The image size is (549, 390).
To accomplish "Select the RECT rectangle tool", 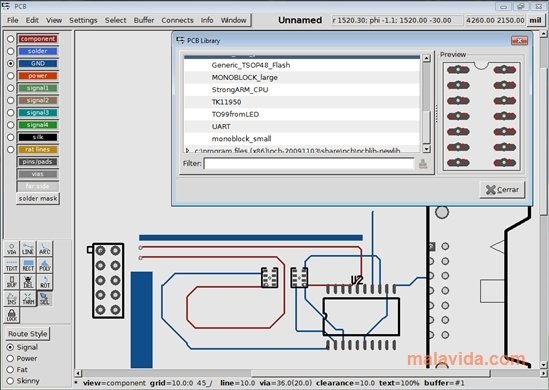I will (x=28, y=265).
